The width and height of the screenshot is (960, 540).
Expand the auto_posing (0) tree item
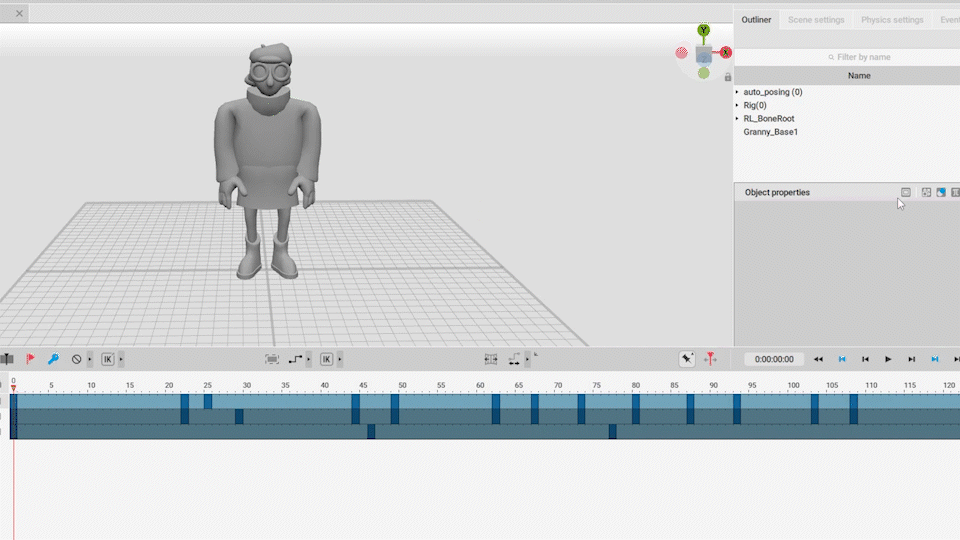pos(738,92)
